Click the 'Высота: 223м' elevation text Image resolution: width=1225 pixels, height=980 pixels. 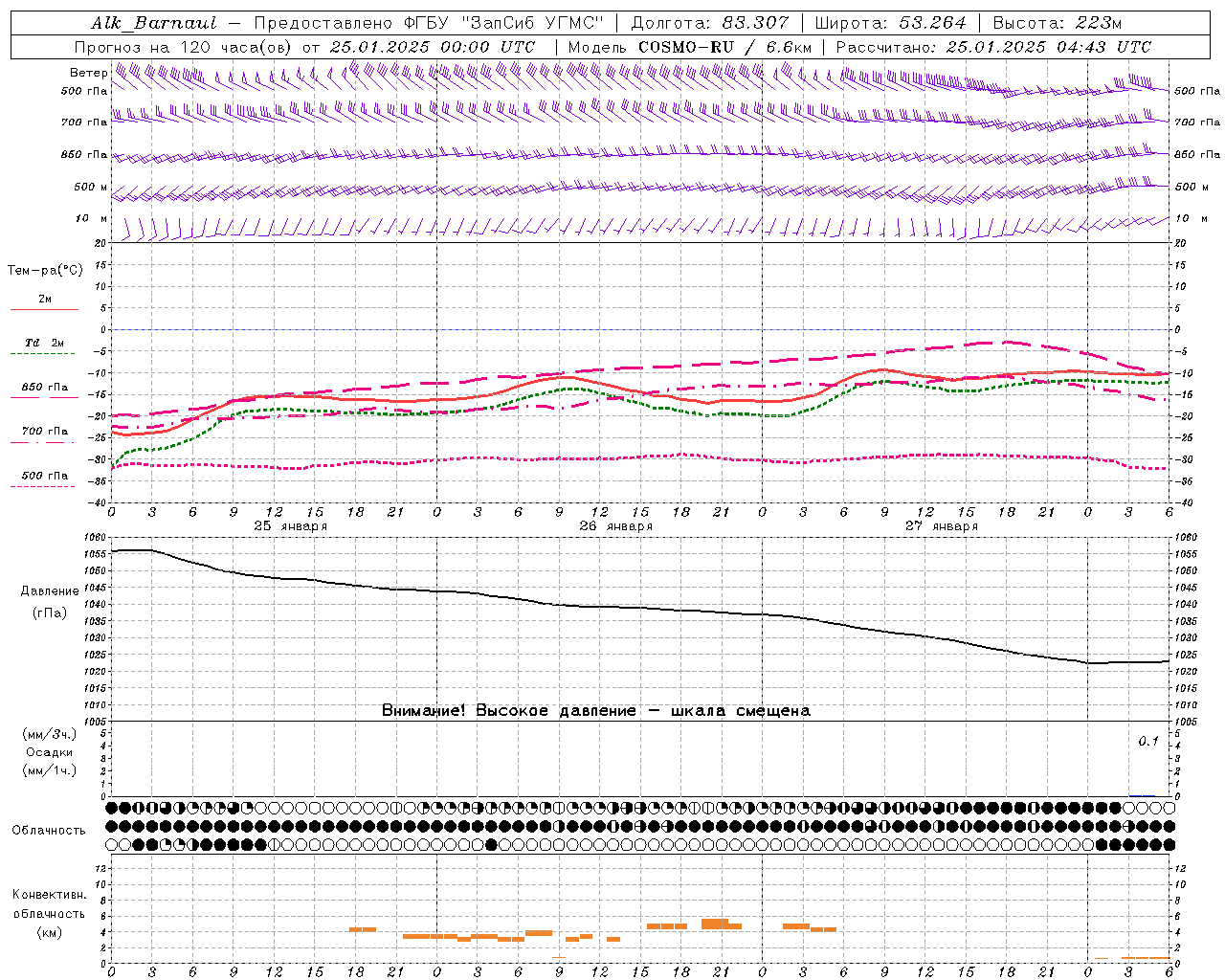point(1057,23)
